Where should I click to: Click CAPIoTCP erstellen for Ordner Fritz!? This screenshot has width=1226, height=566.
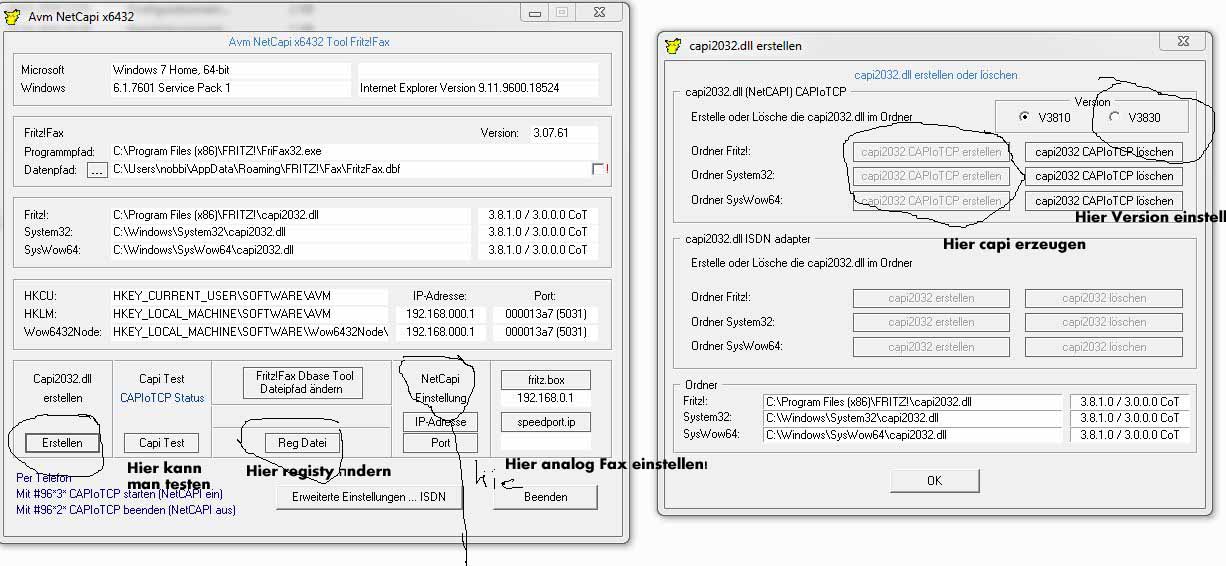point(931,152)
